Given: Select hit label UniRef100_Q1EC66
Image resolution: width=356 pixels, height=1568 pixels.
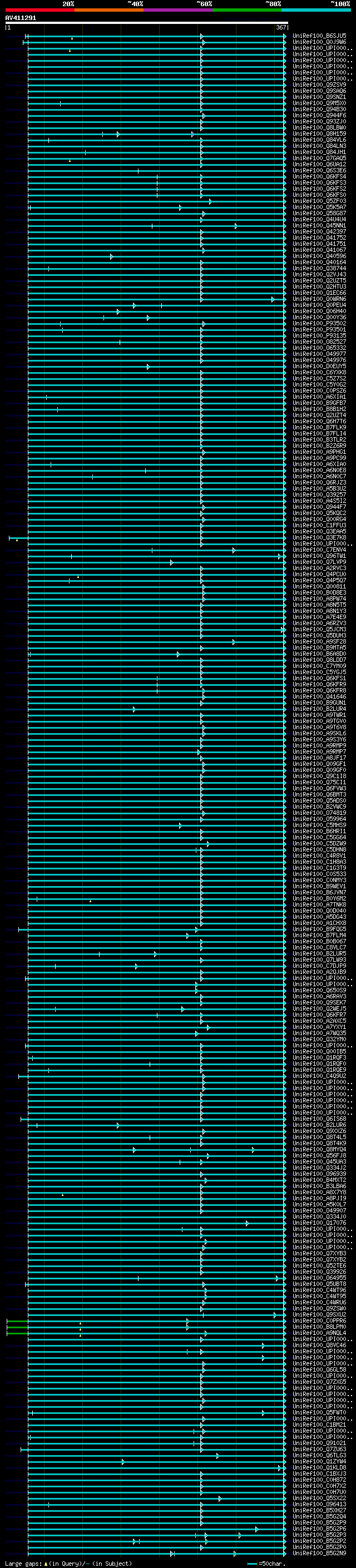Looking at the screenshot, I should pyautogui.click(x=319, y=293).
